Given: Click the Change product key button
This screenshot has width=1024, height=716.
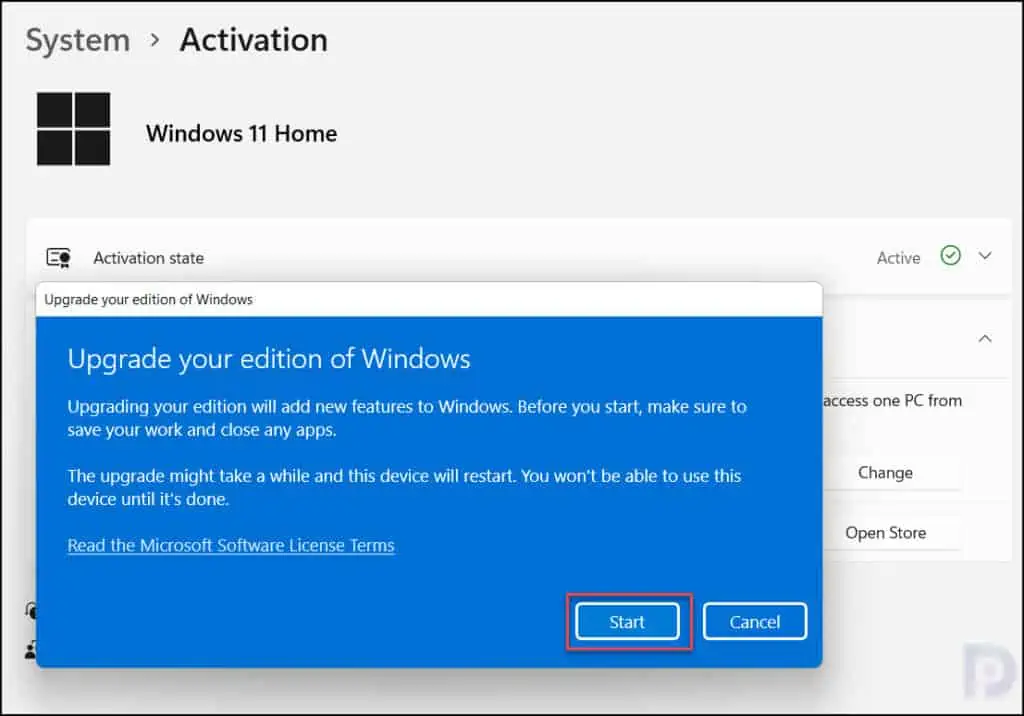Looking at the screenshot, I should pyautogui.click(x=885, y=472).
